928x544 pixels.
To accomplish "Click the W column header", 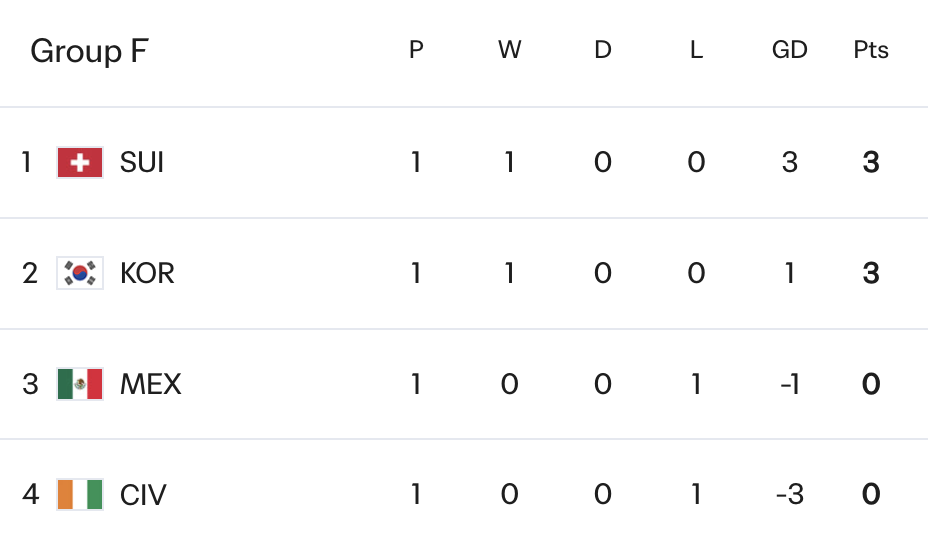I will tap(509, 50).
